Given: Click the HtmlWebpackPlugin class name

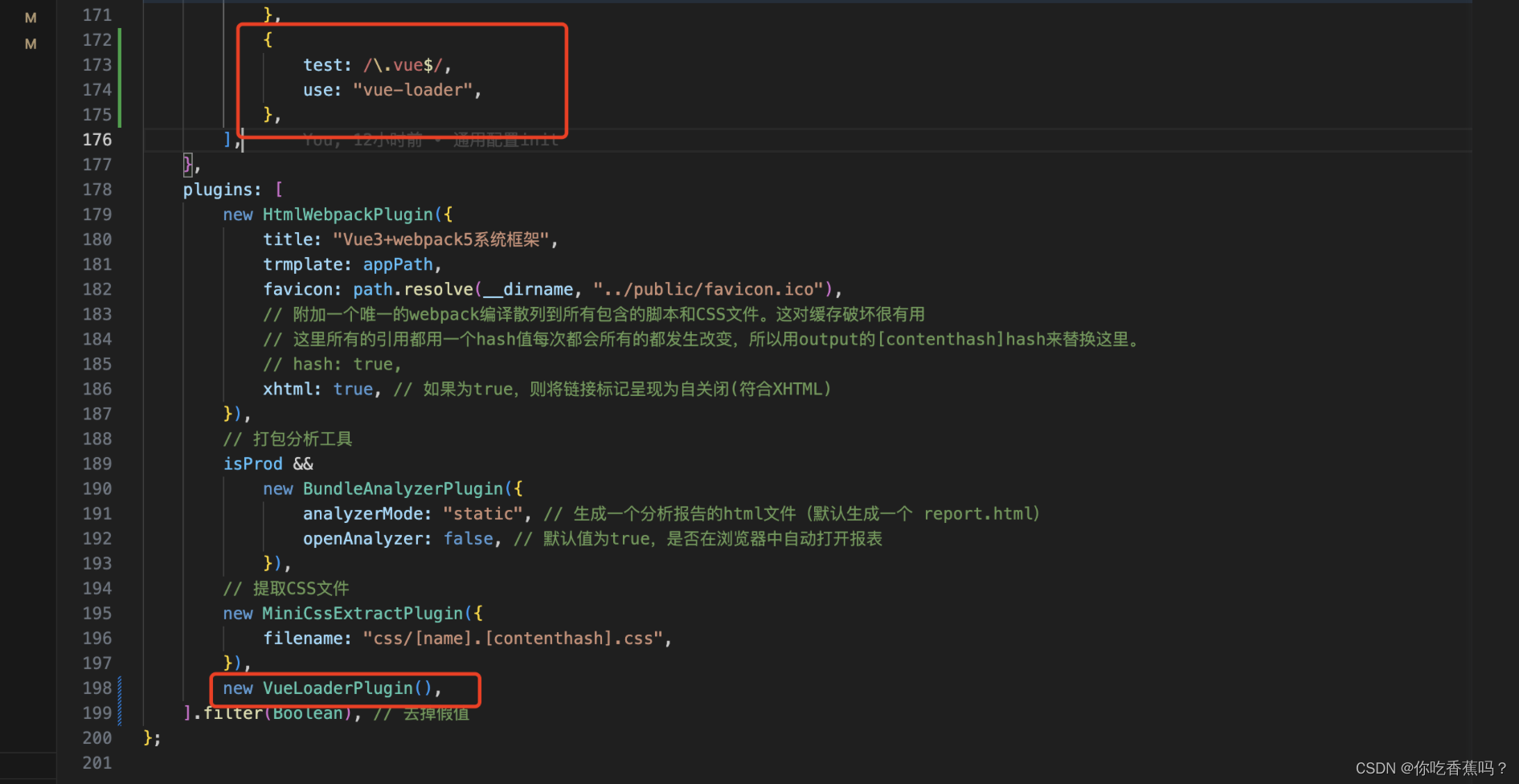Looking at the screenshot, I should pos(348,214).
